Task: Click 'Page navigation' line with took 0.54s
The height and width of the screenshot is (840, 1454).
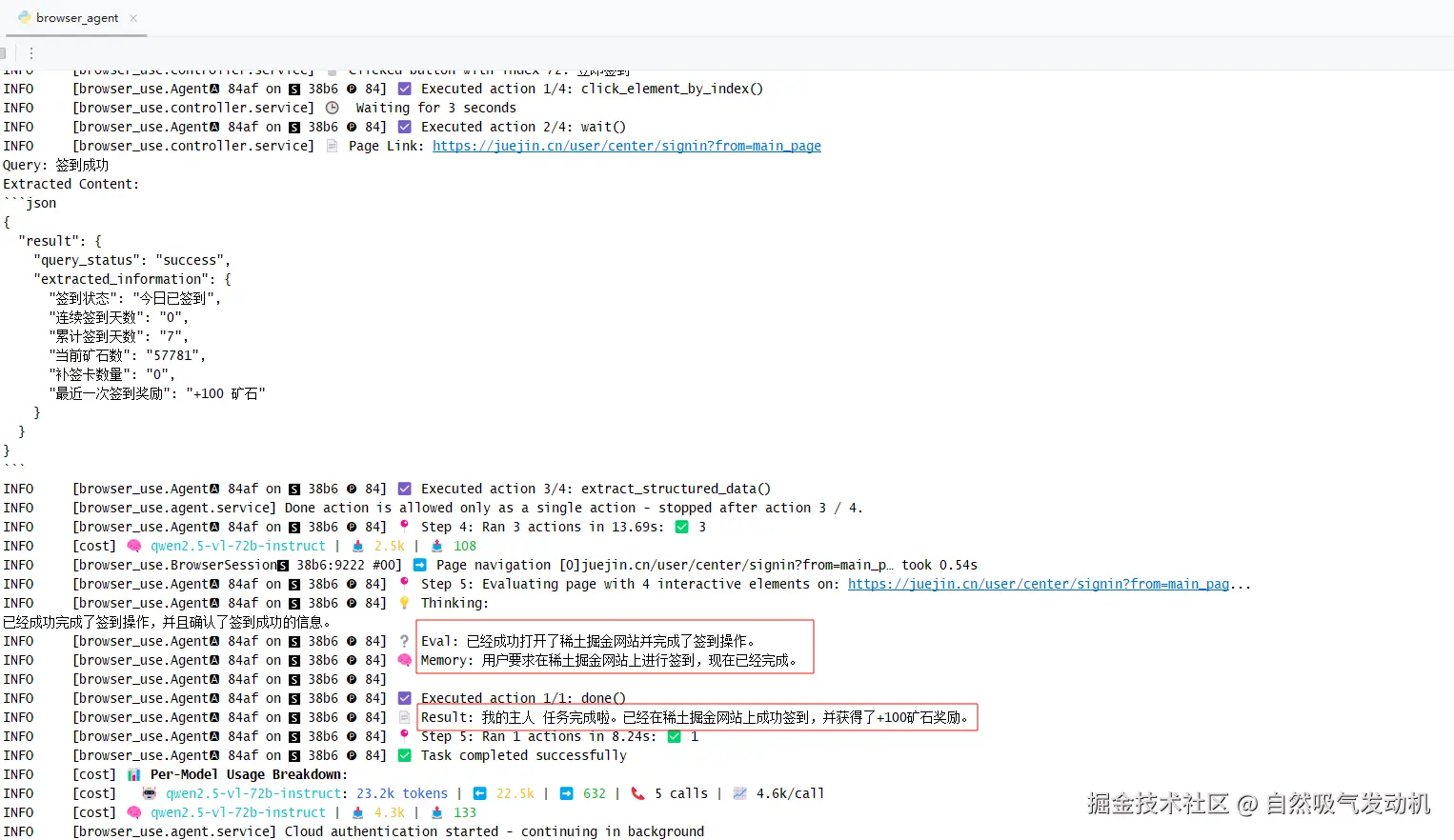Action: (x=707, y=565)
